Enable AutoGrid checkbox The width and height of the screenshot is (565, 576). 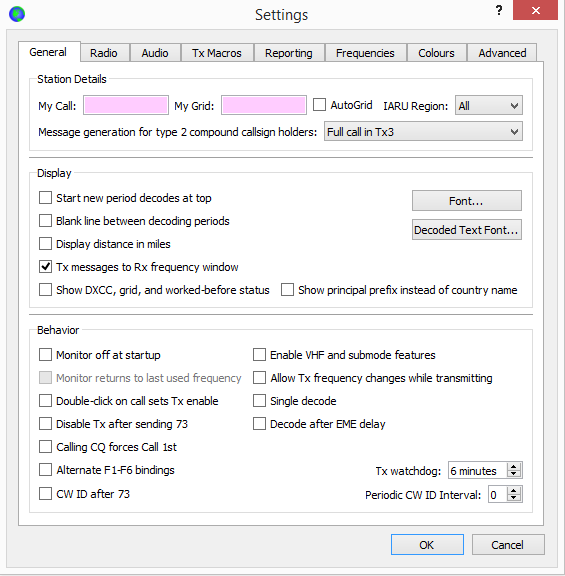319,105
